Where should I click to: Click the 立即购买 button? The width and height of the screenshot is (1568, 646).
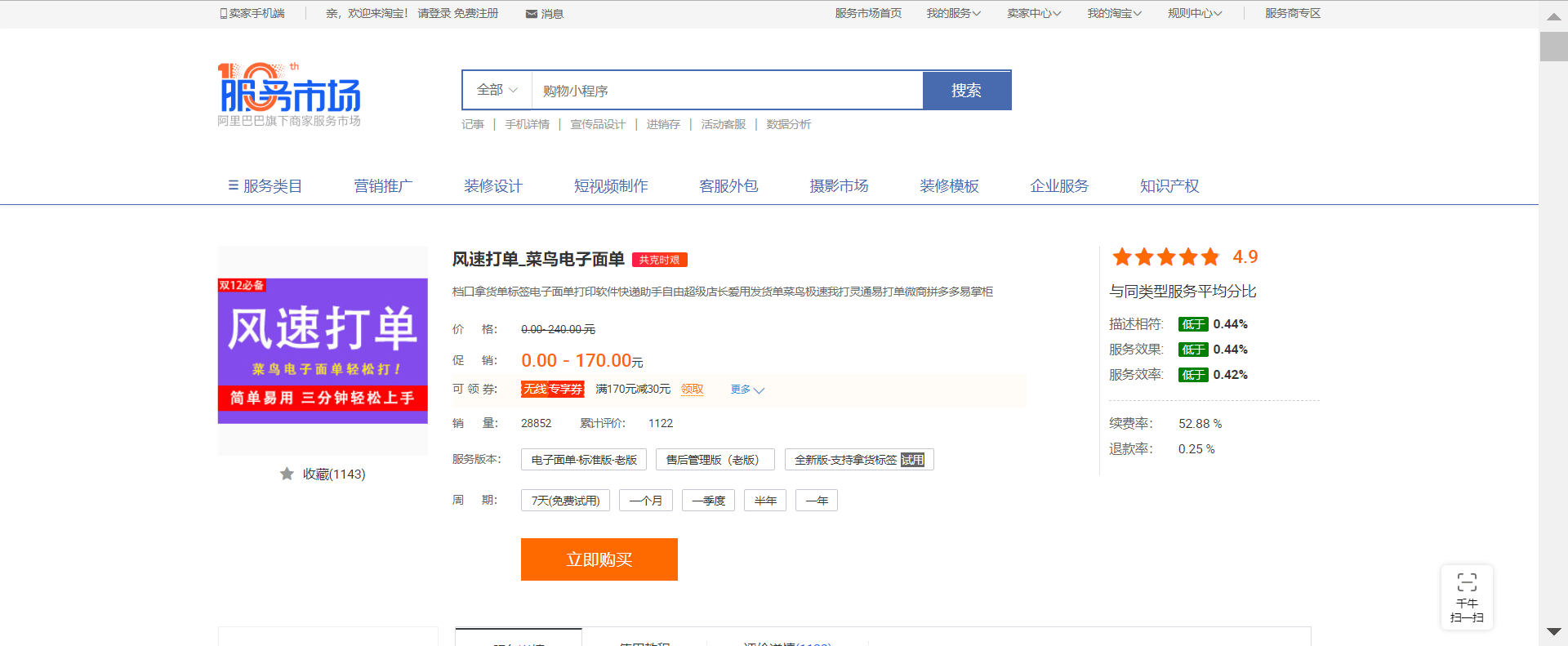coord(599,559)
